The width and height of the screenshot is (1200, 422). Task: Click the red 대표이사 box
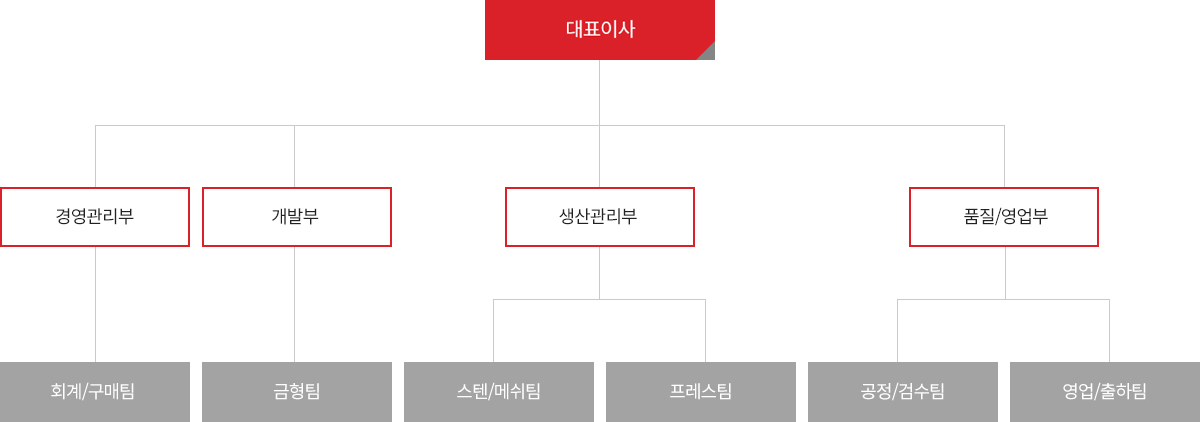click(x=600, y=30)
